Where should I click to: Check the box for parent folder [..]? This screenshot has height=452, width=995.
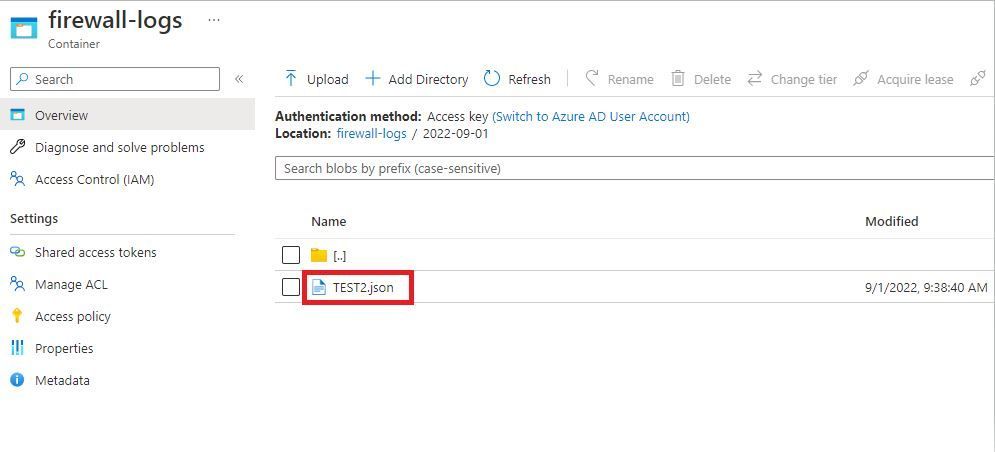pyautogui.click(x=291, y=255)
